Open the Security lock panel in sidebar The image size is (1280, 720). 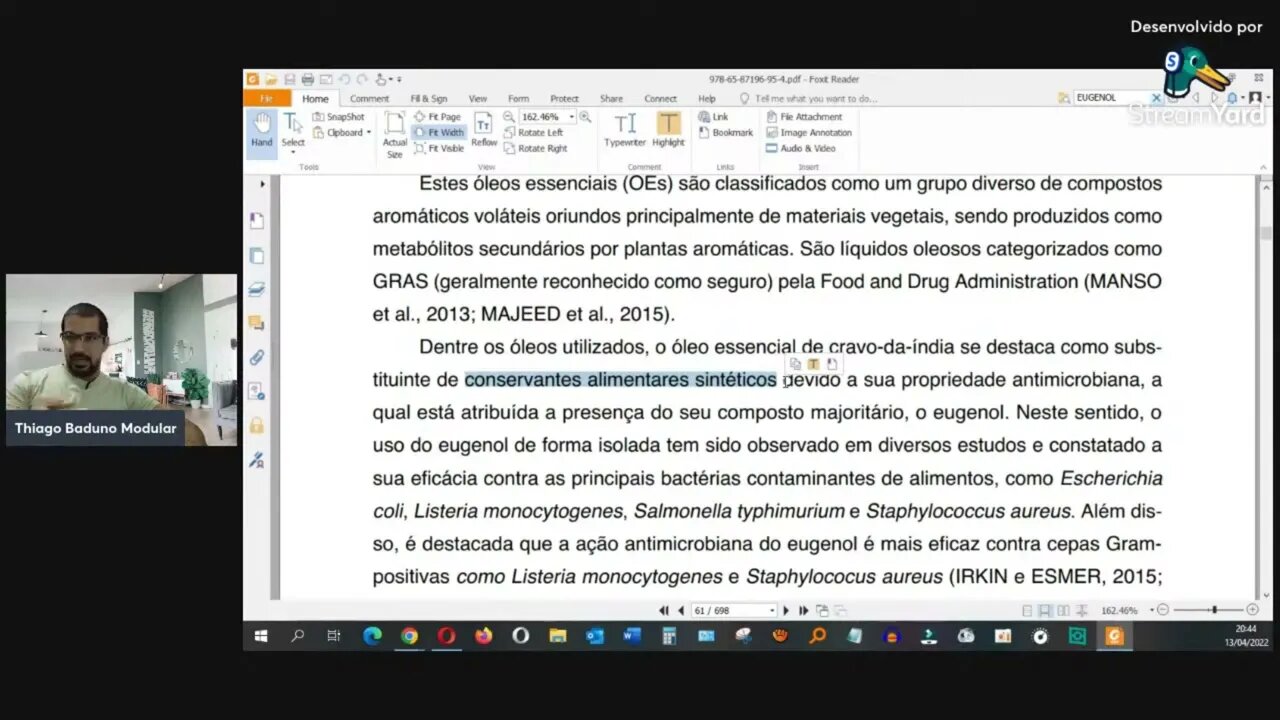(256, 426)
